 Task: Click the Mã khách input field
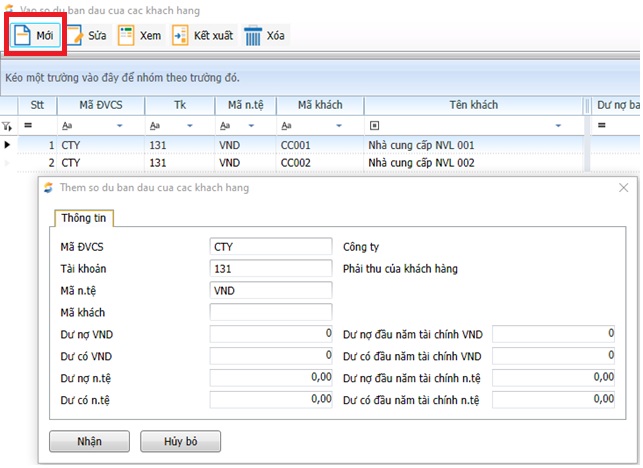(270, 312)
